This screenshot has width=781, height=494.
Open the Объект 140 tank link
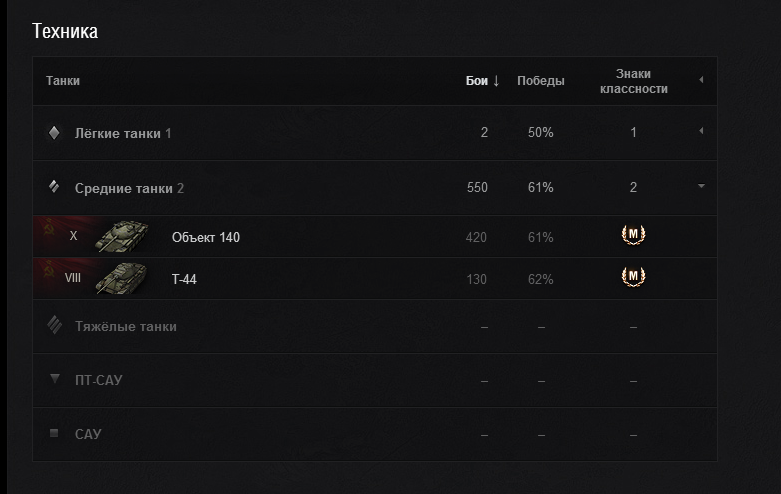pos(206,238)
